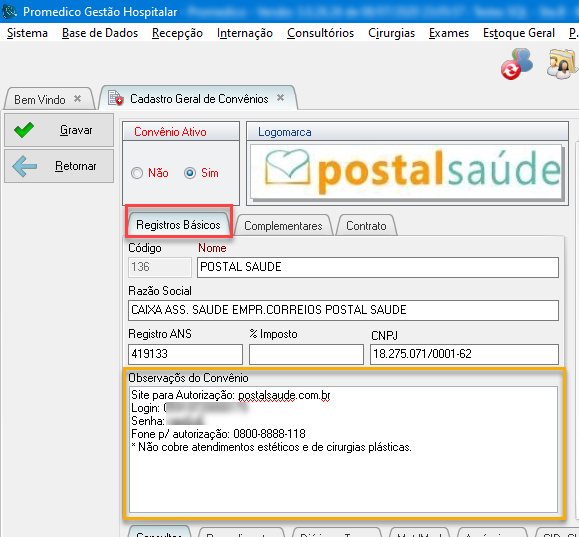
Task: Open the users folder icon in toolbar
Action: point(562,64)
